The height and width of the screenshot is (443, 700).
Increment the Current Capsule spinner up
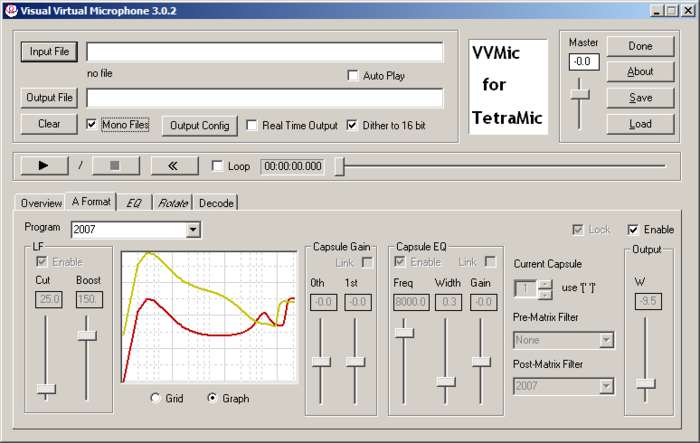(545, 284)
